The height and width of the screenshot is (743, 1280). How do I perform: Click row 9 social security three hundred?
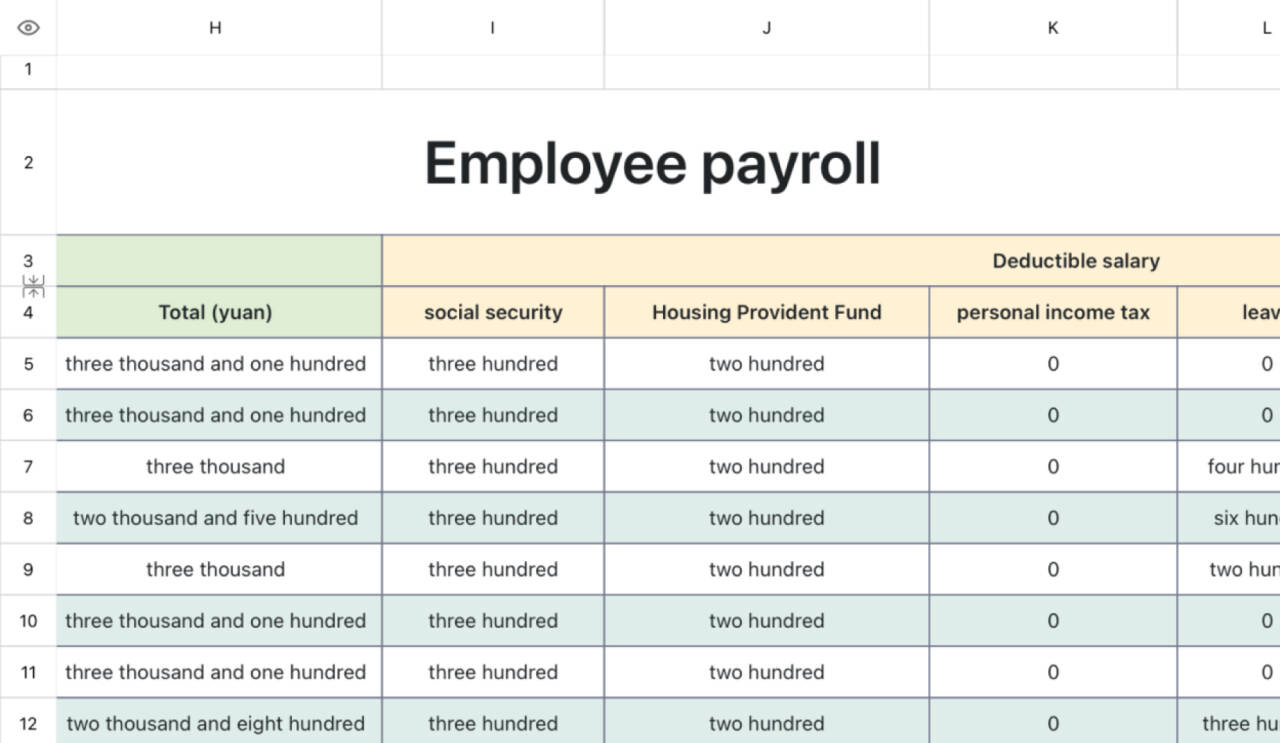(493, 570)
